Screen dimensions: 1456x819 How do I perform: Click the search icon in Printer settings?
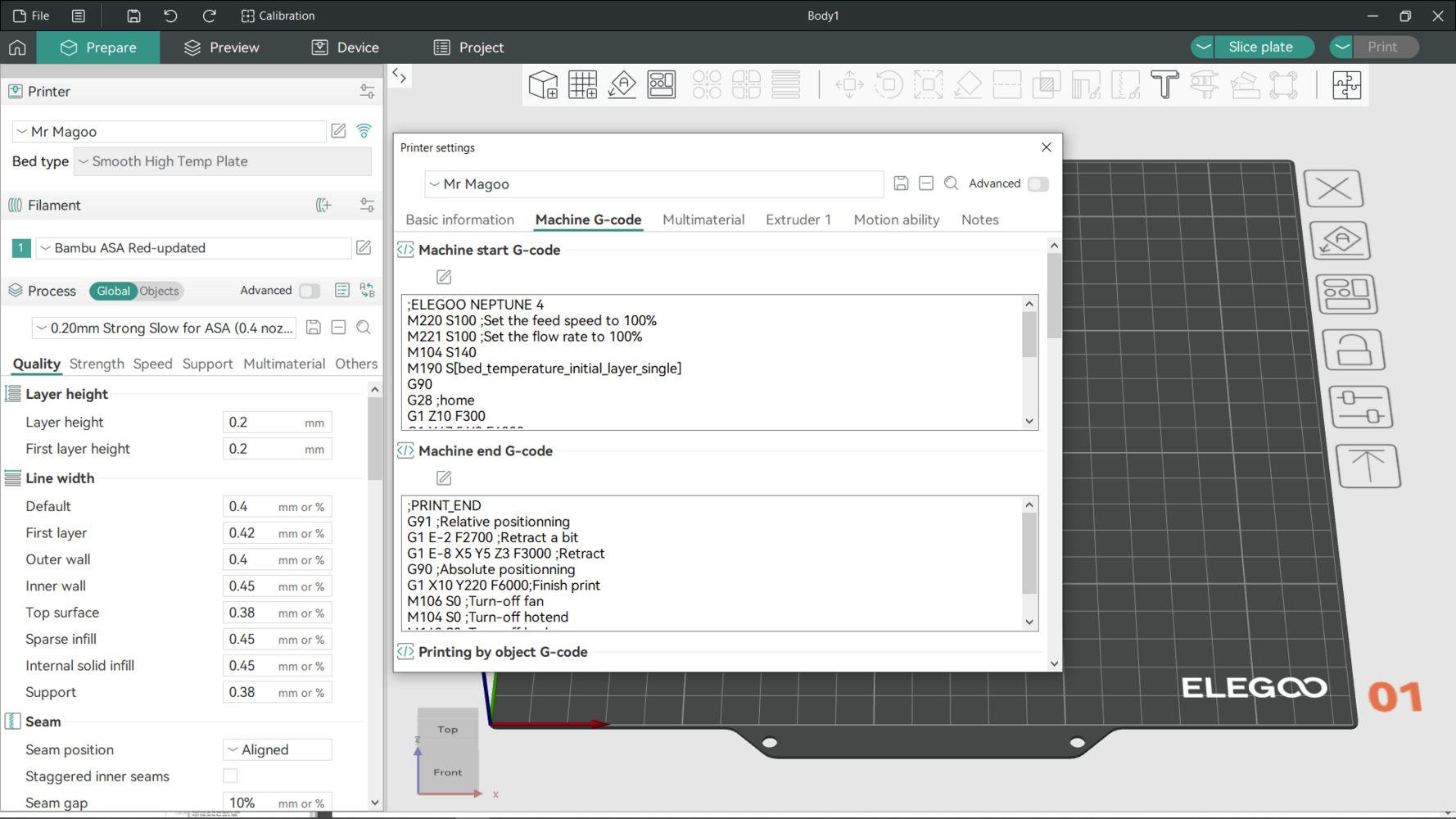[951, 183]
